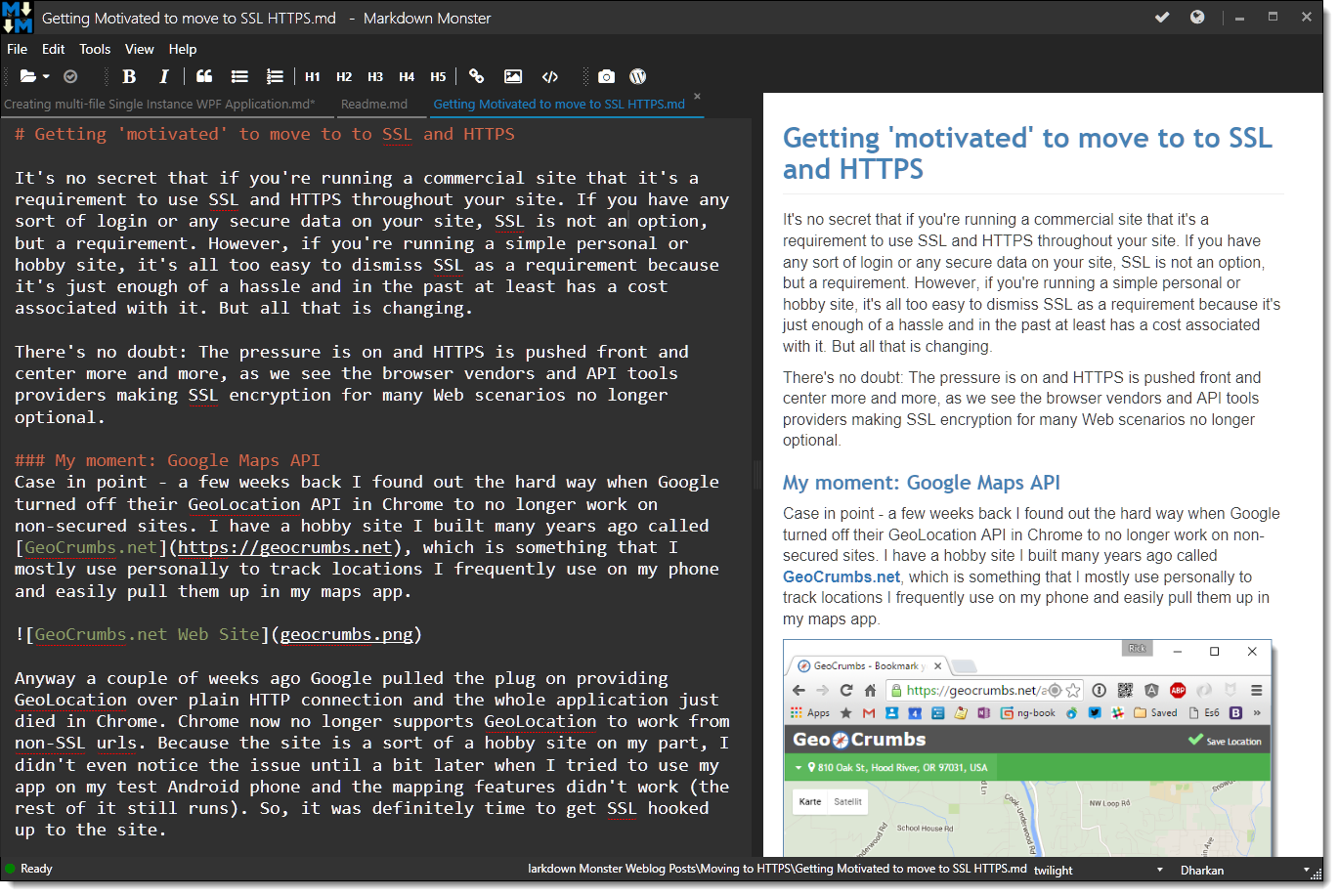Click the preview title 'Getting motivated to move'
Image resolution: width=1338 pixels, height=896 pixels.
[1027, 153]
